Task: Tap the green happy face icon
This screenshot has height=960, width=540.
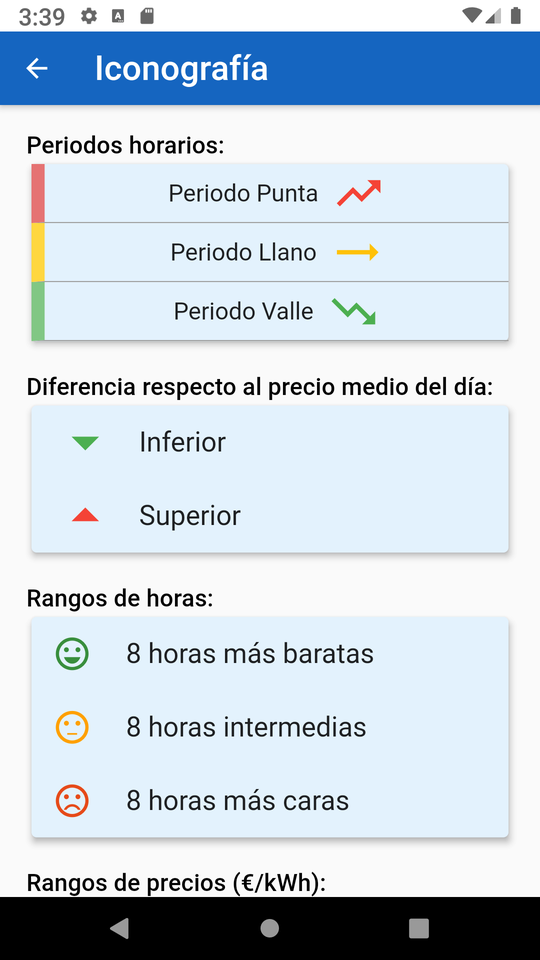Action: tap(72, 653)
